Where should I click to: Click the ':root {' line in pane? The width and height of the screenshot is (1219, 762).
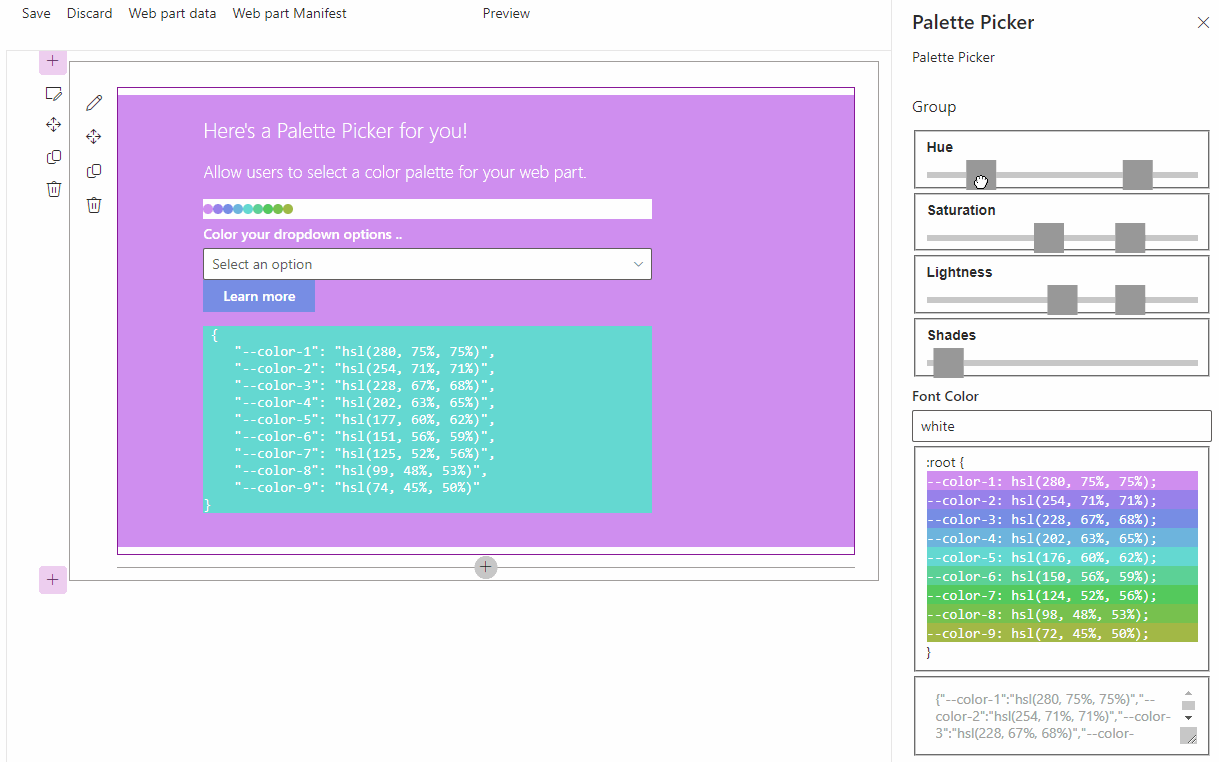coord(945,462)
